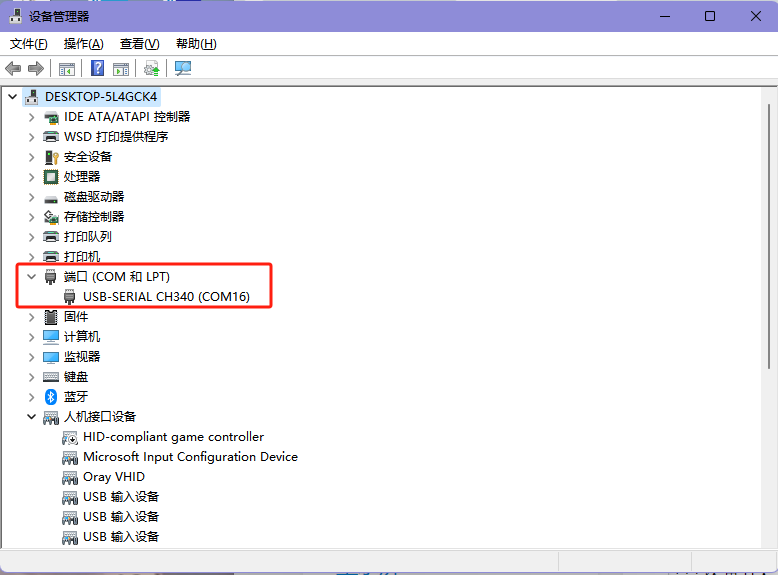Select the DESKTOP-5L4GCK4 computer icon
778x575 pixels.
coord(32,97)
